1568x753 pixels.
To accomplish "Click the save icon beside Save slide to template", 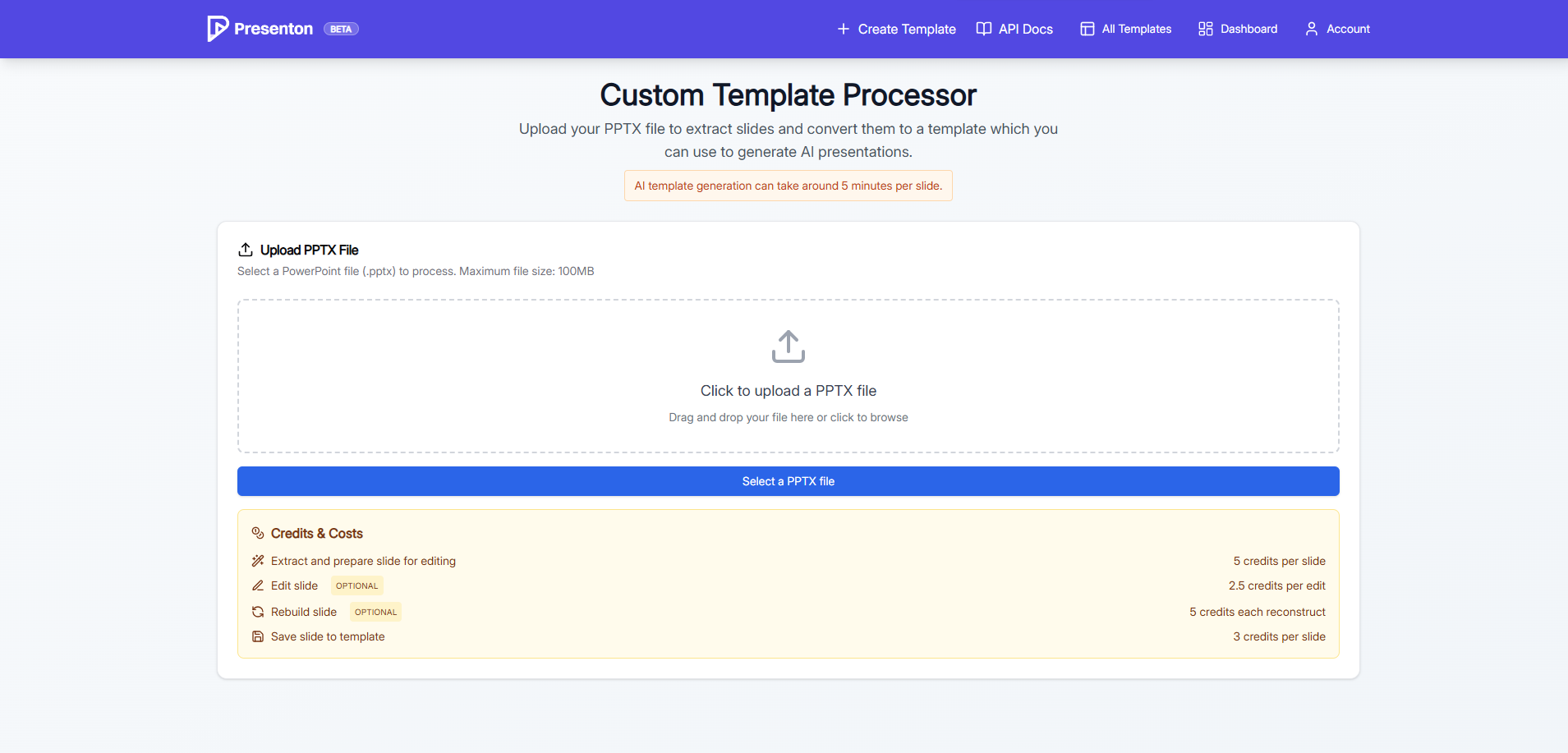I will (258, 636).
